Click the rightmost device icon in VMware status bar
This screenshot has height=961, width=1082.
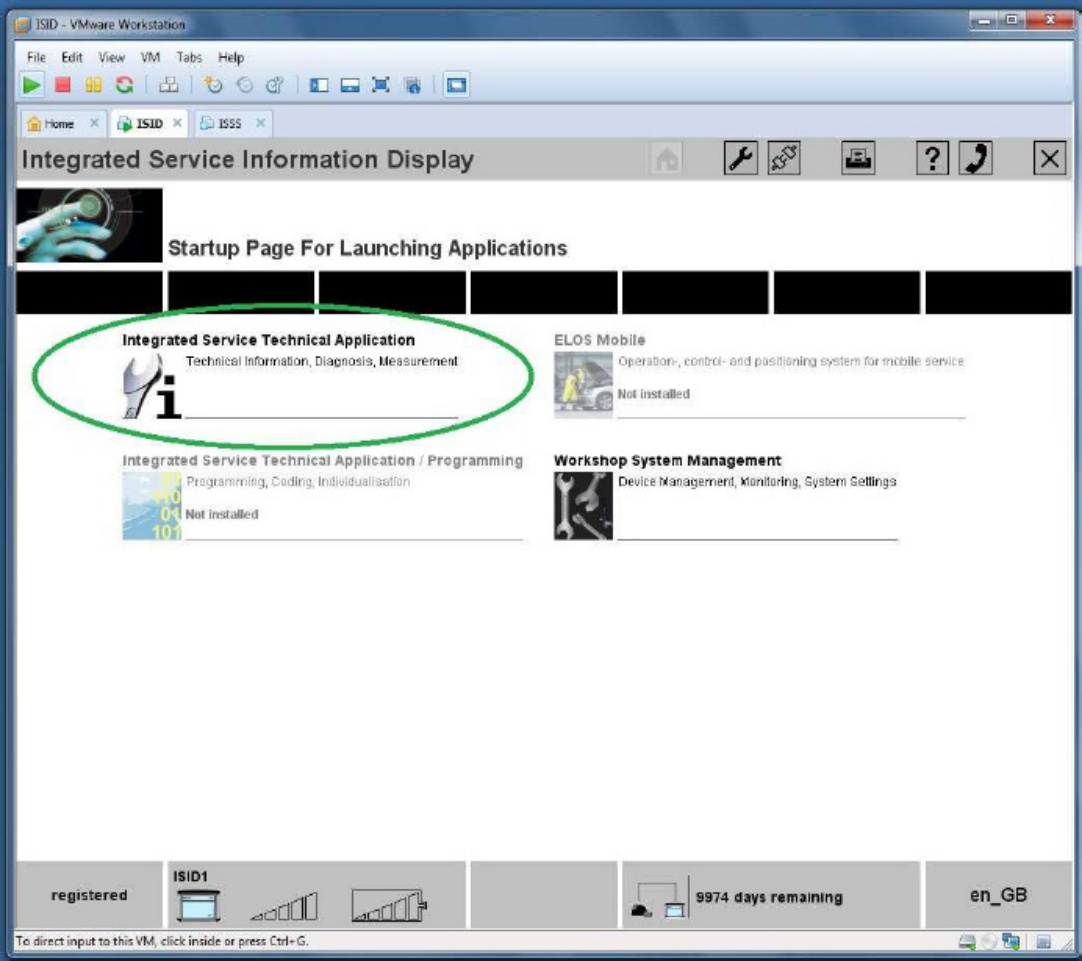1043,942
